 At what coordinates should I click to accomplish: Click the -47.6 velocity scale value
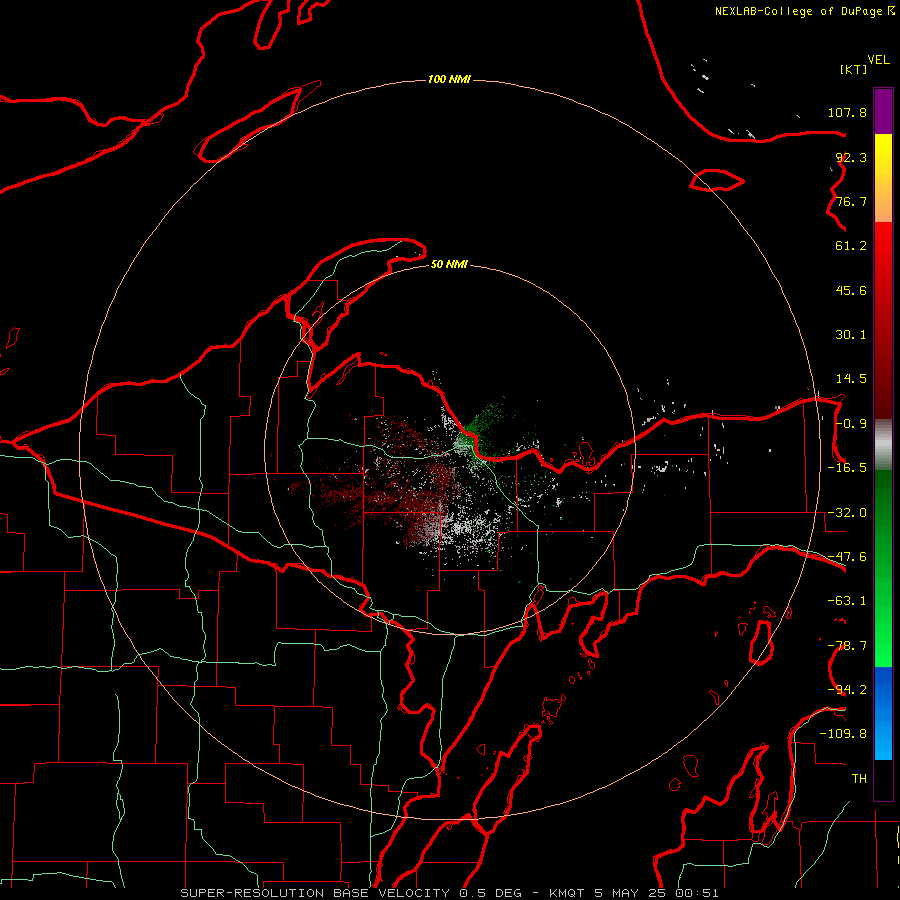coord(847,557)
